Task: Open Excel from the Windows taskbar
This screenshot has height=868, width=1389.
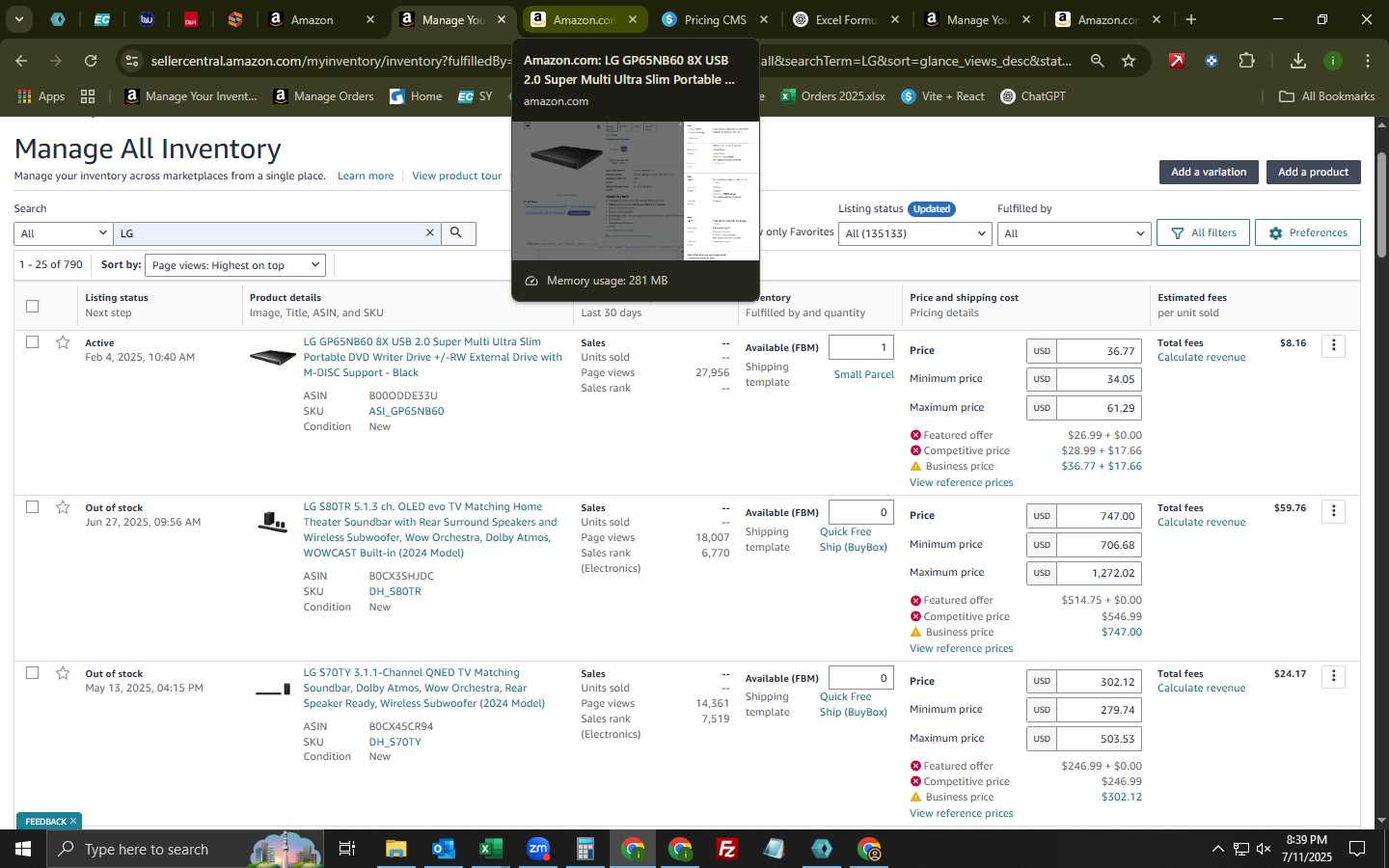Action: click(490, 849)
